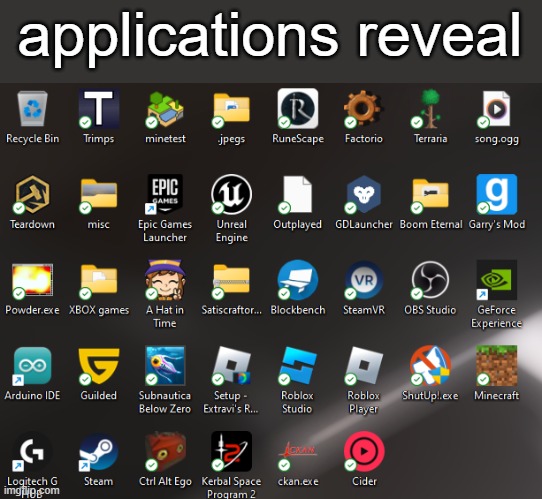Select the Ctrl Alt Ego icon
Image resolution: width=542 pixels, height=499 pixels.
coord(165,451)
